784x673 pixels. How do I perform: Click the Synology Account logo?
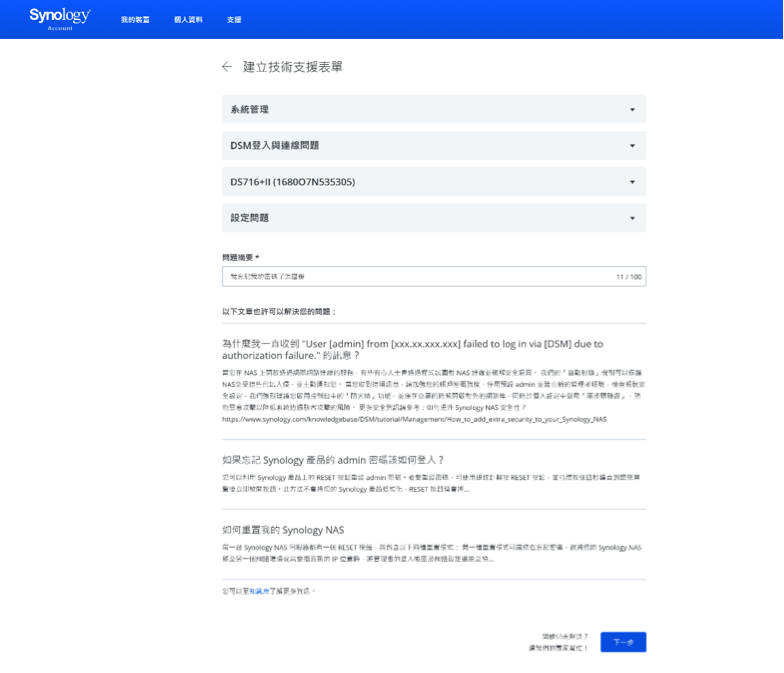tap(60, 19)
